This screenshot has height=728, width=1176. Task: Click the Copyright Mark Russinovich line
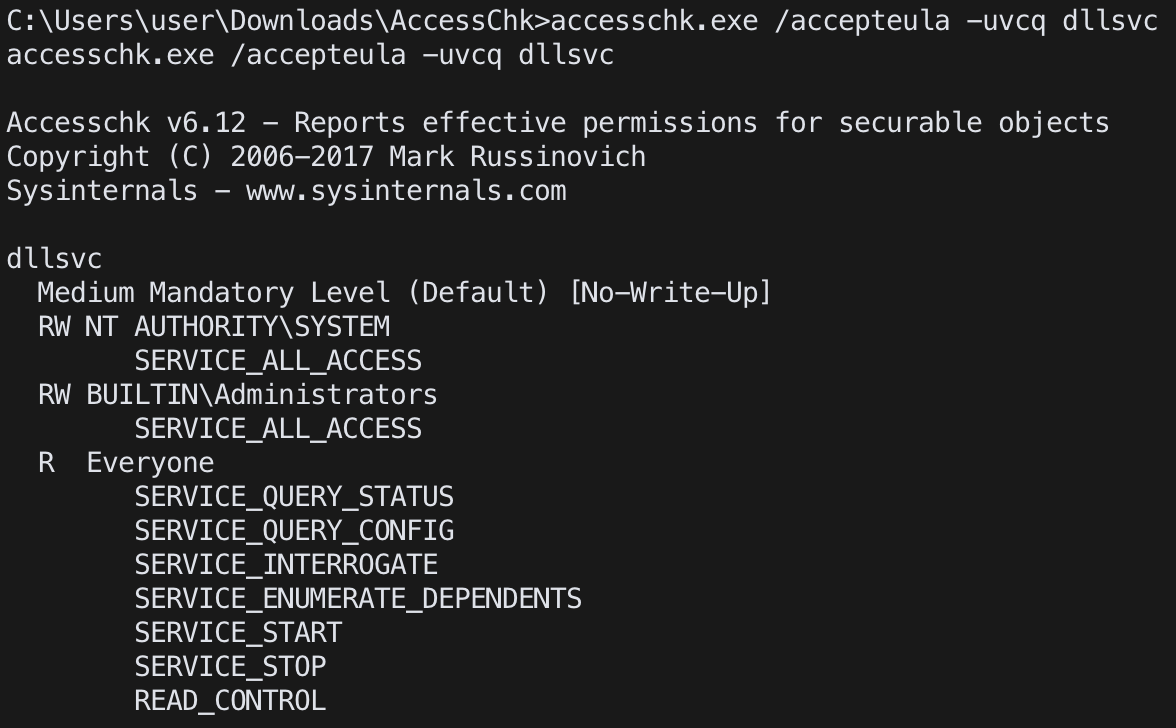click(x=326, y=157)
